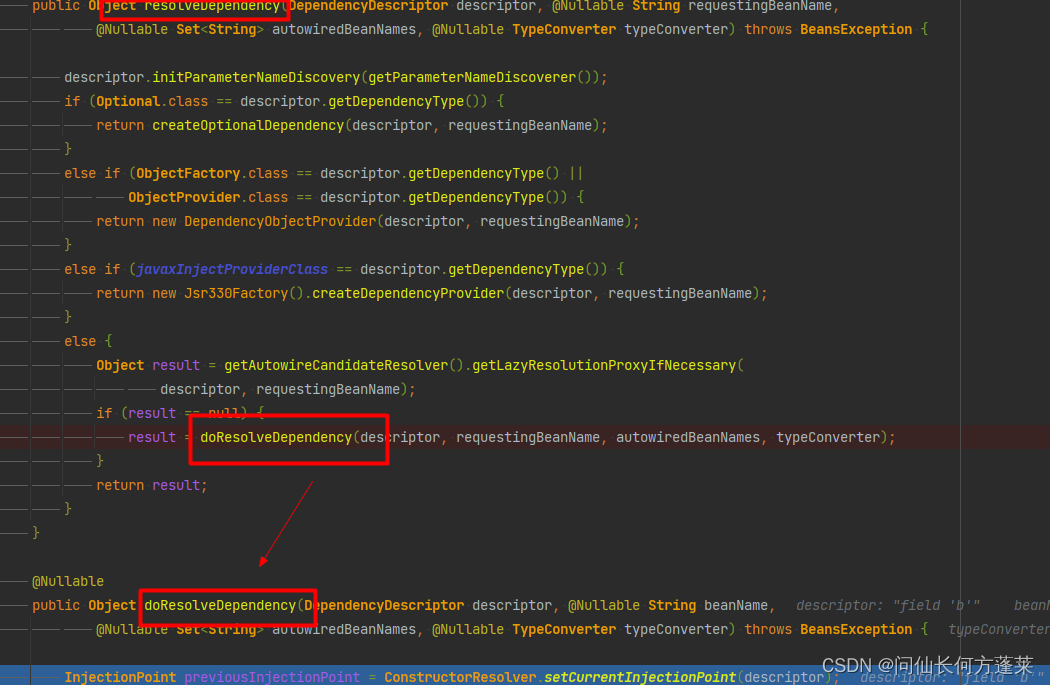The image size is (1050, 685).
Task: Click the getAutowireCandidateResolver call
Action: coord(336,366)
